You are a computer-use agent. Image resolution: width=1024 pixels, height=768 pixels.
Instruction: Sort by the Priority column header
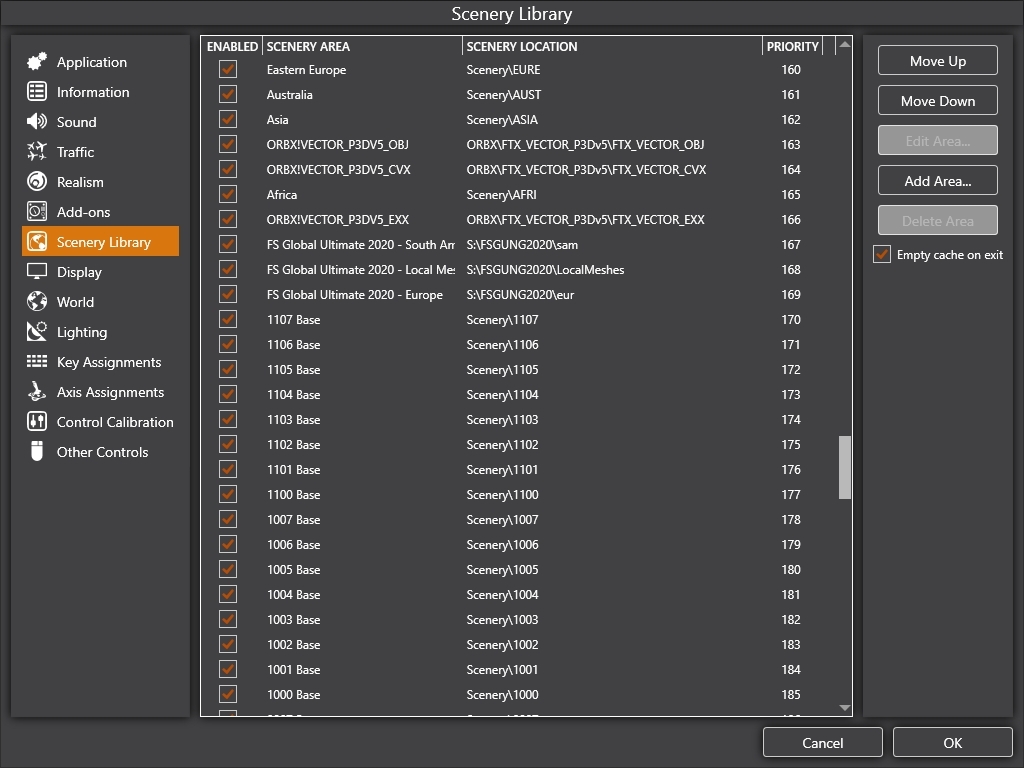click(791, 47)
